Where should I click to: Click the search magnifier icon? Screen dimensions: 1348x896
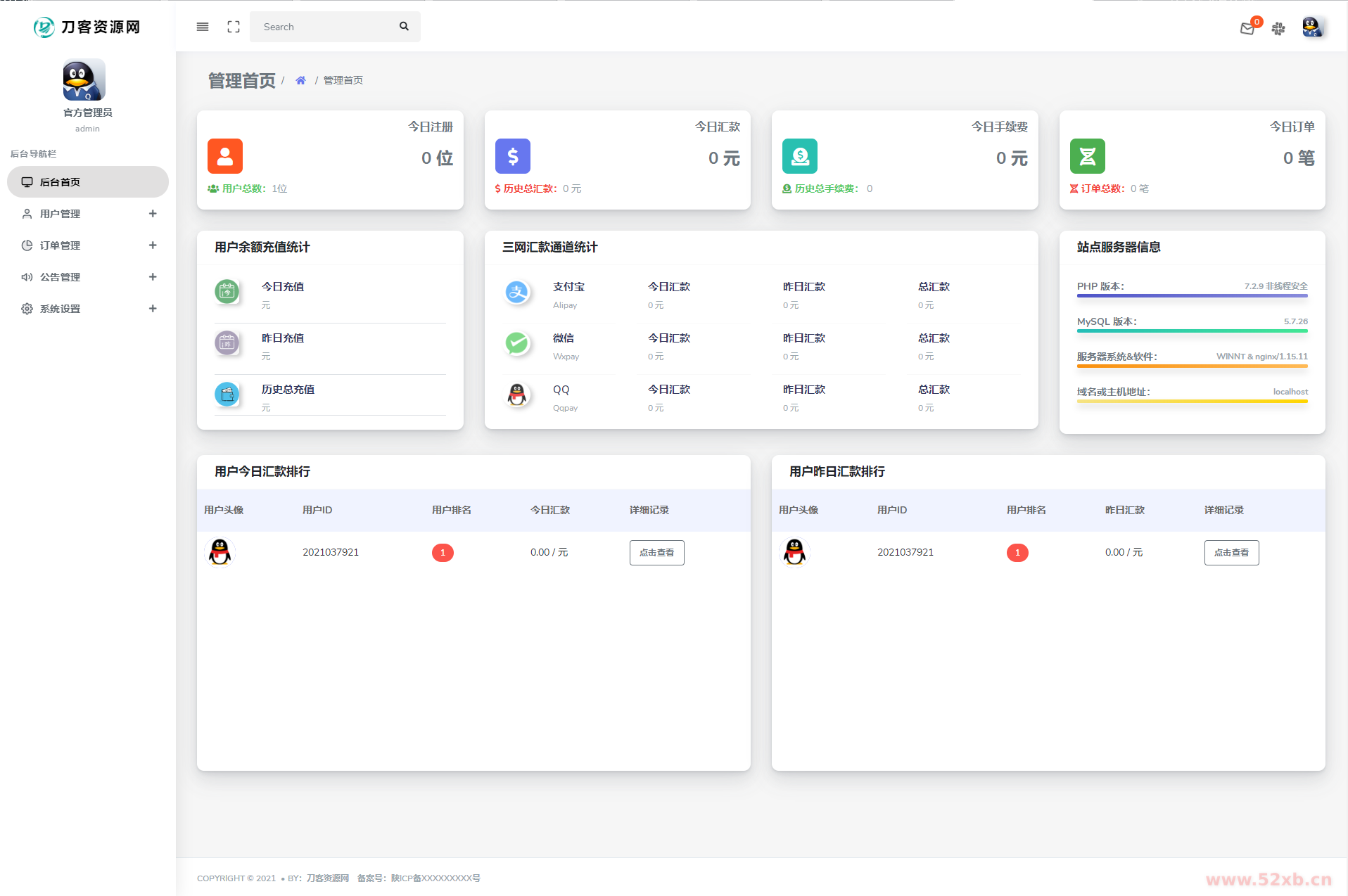(404, 27)
